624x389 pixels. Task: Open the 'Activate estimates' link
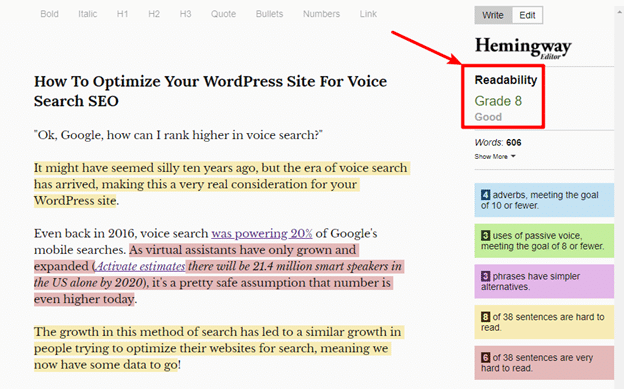[140, 266]
